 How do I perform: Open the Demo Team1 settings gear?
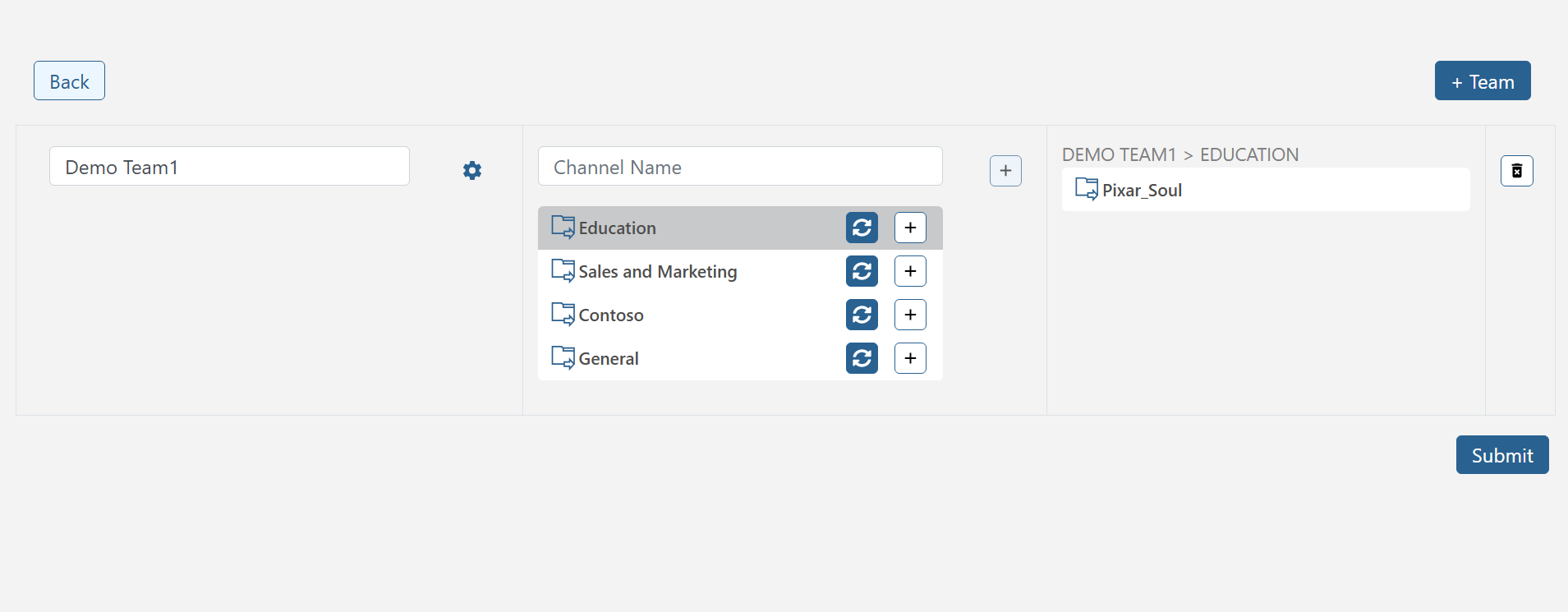[x=472, y=170]
